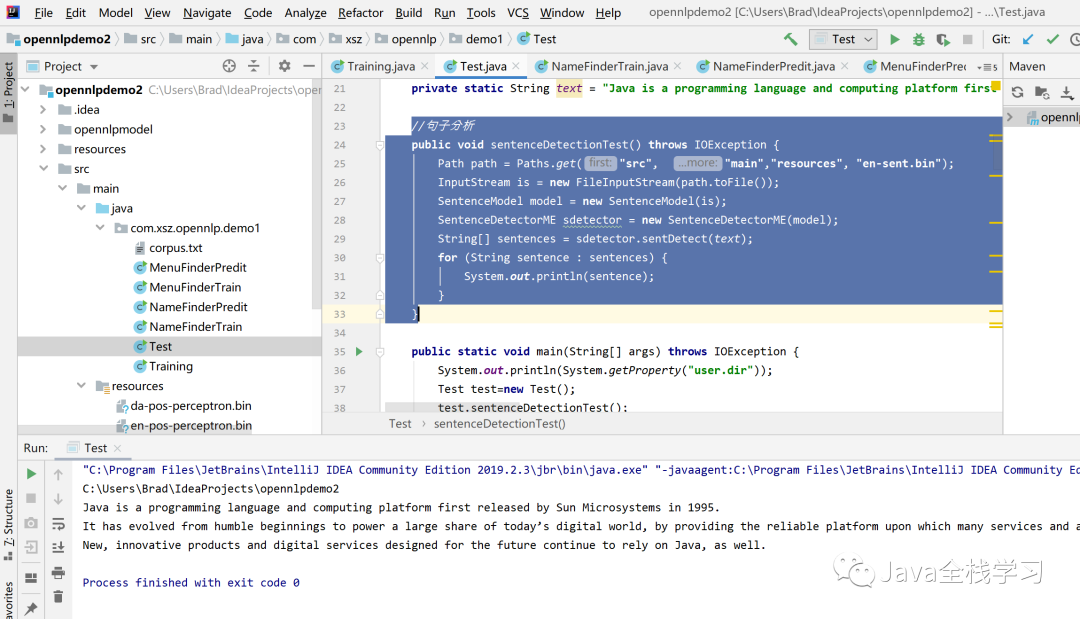Click the Locate file target icon in Project panel
Viewport: 1080px width, 619px height.
coord(229,66)
